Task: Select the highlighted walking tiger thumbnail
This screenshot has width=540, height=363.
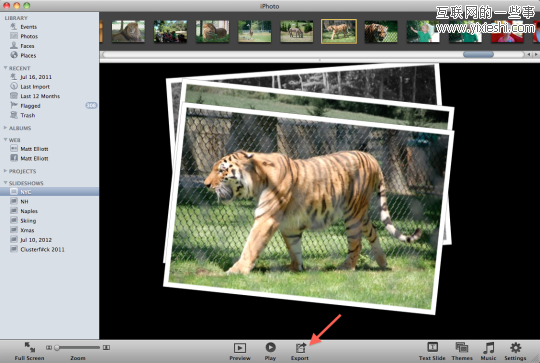Action: (339, 31)
